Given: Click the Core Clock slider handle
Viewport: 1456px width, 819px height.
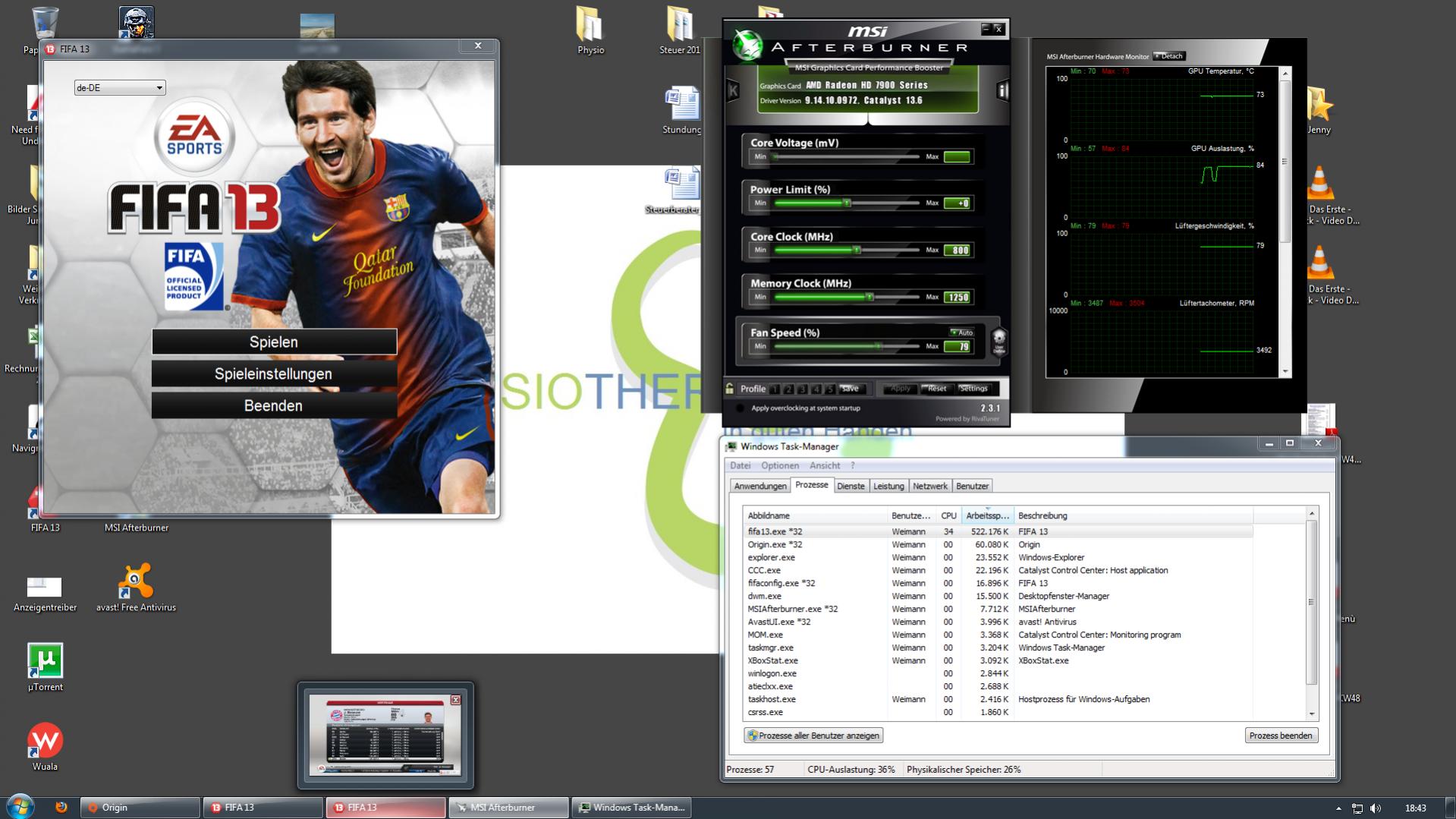Looking at the screenshot, I should pyautogui.click(x=857, y=250).
